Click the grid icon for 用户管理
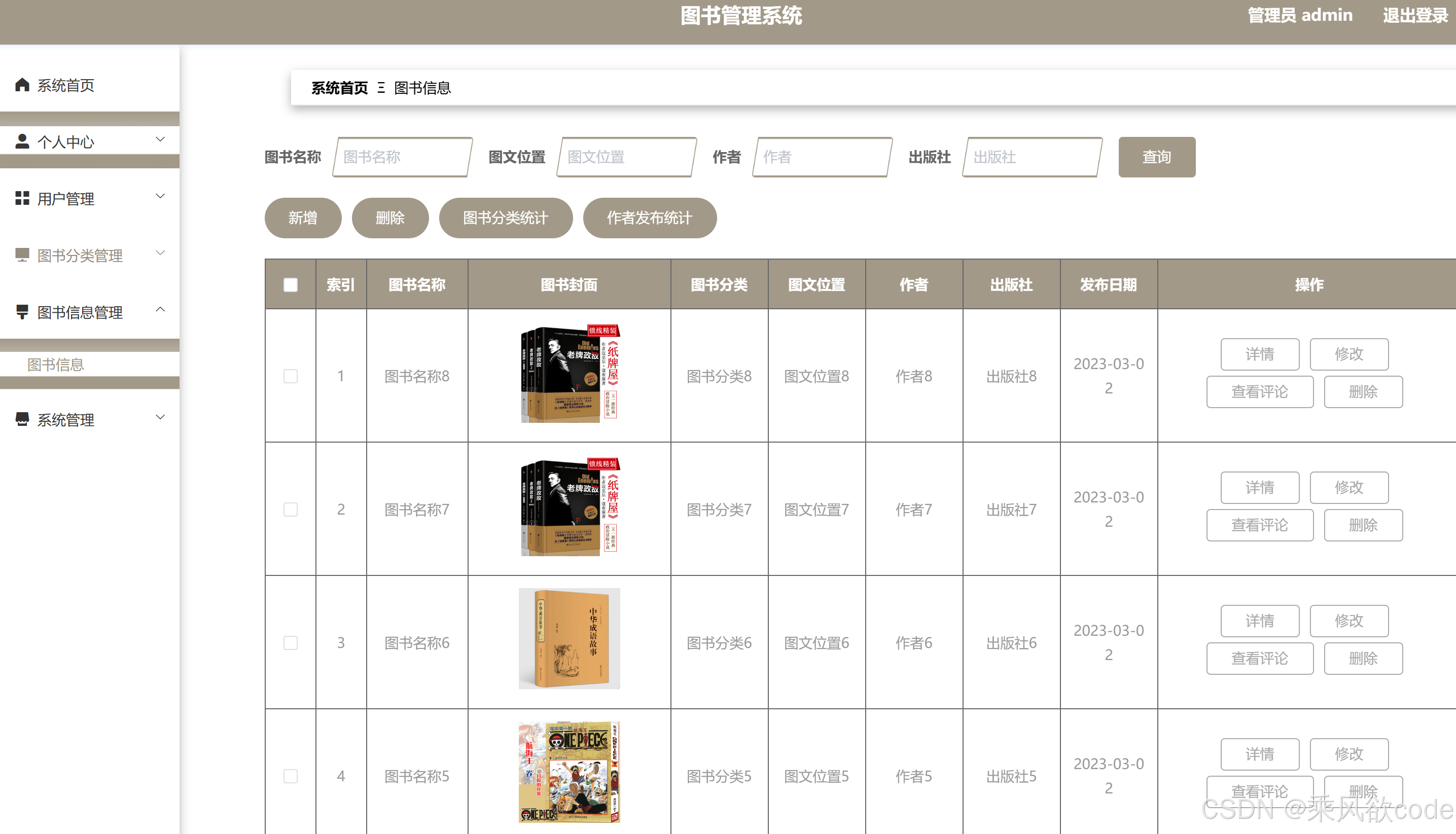Viewport: 1456px width, 834px height. (x=22, y=198)
